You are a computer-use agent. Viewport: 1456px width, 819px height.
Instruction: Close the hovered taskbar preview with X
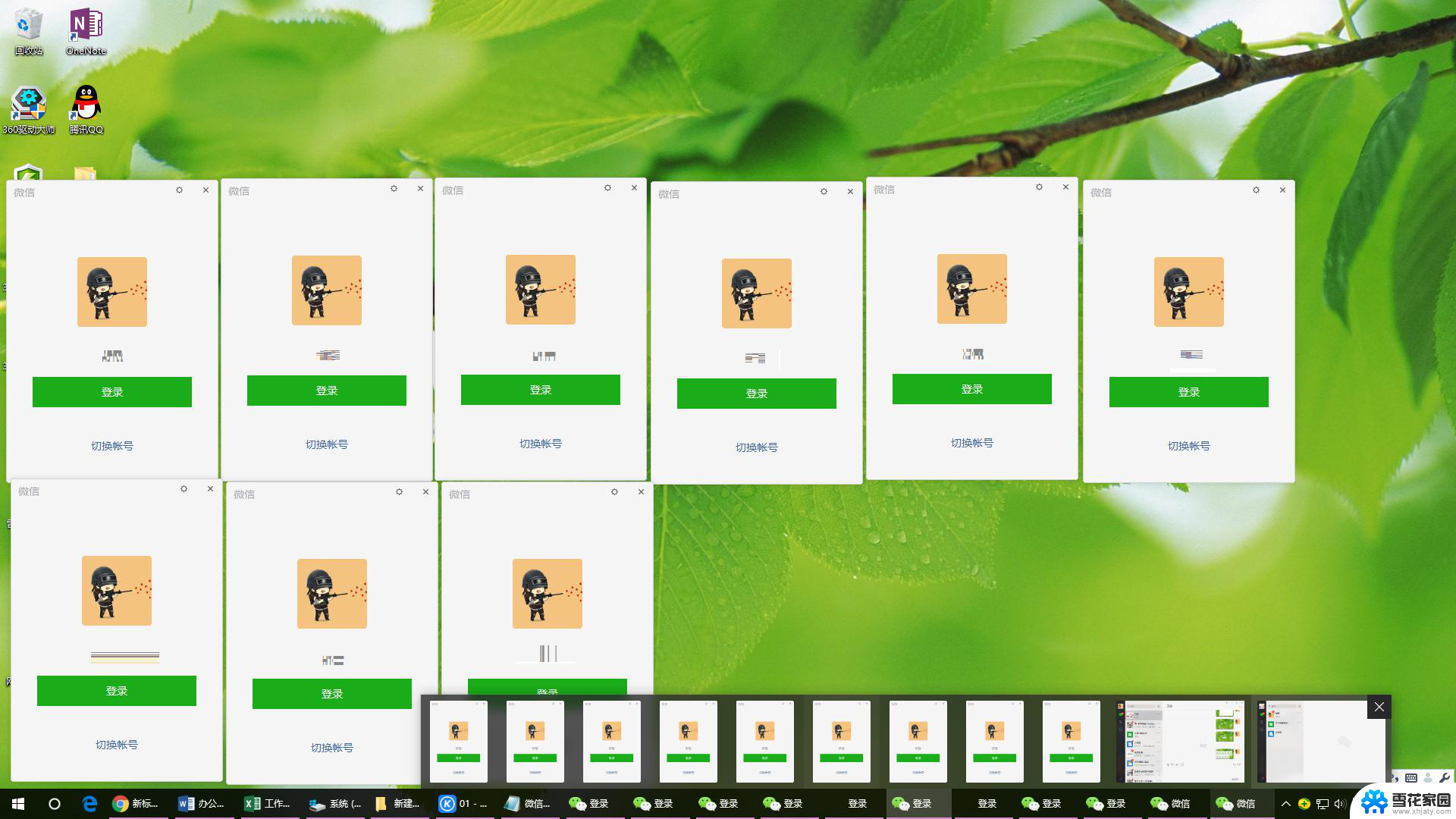1379,707
